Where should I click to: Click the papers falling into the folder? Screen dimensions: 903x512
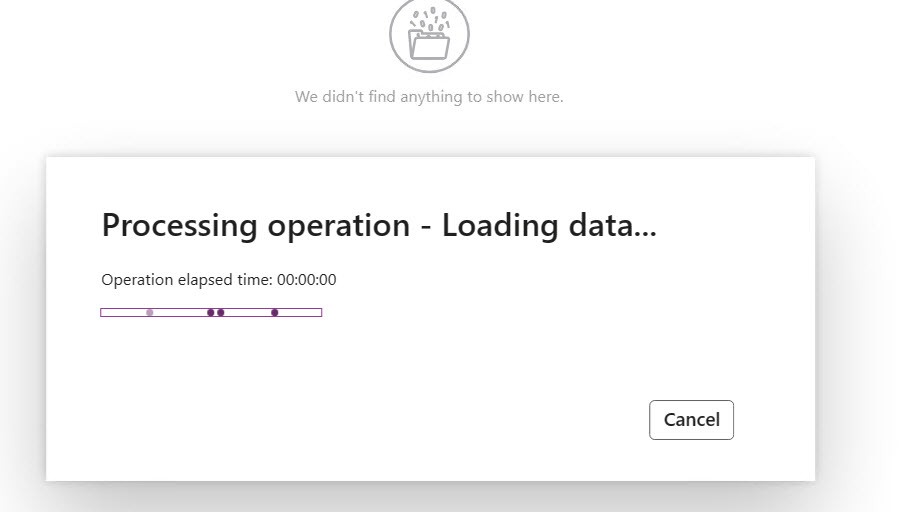(x=430, y=22)
